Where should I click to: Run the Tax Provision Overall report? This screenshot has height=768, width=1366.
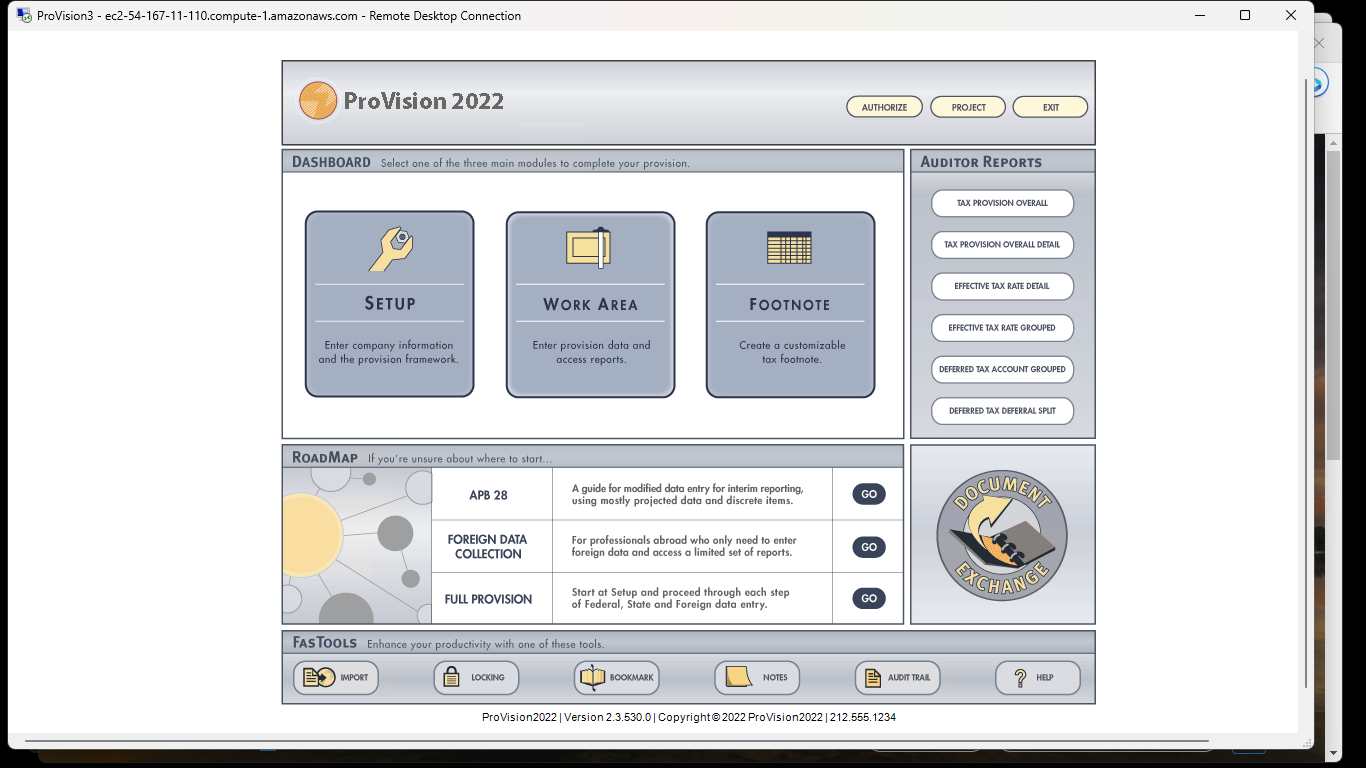pyautogui.click(x=1002, y=203)
